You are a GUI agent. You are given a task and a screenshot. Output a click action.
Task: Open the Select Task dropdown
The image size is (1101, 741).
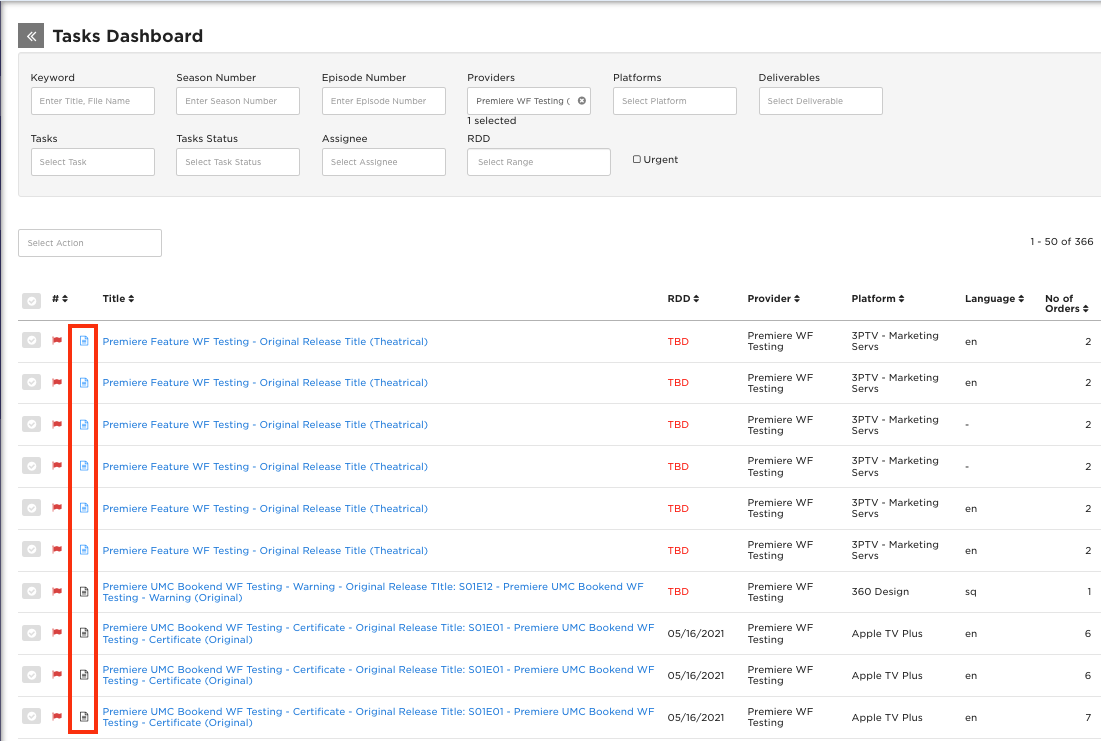[x=93, y=162]
